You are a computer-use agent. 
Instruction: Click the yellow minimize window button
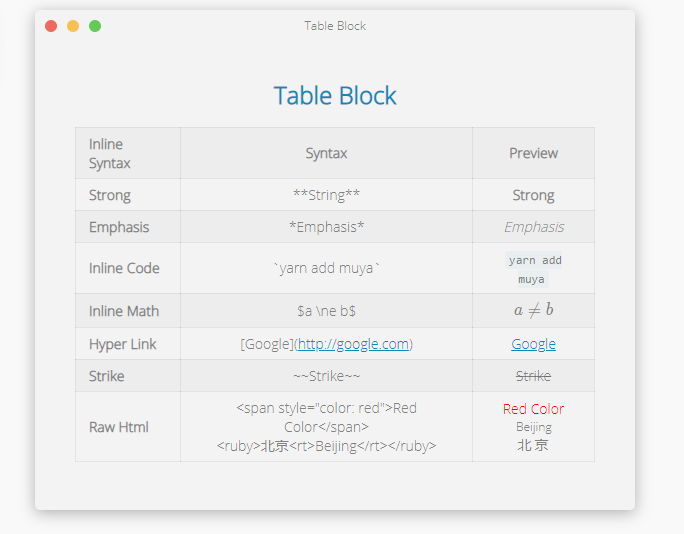(73, 26)
